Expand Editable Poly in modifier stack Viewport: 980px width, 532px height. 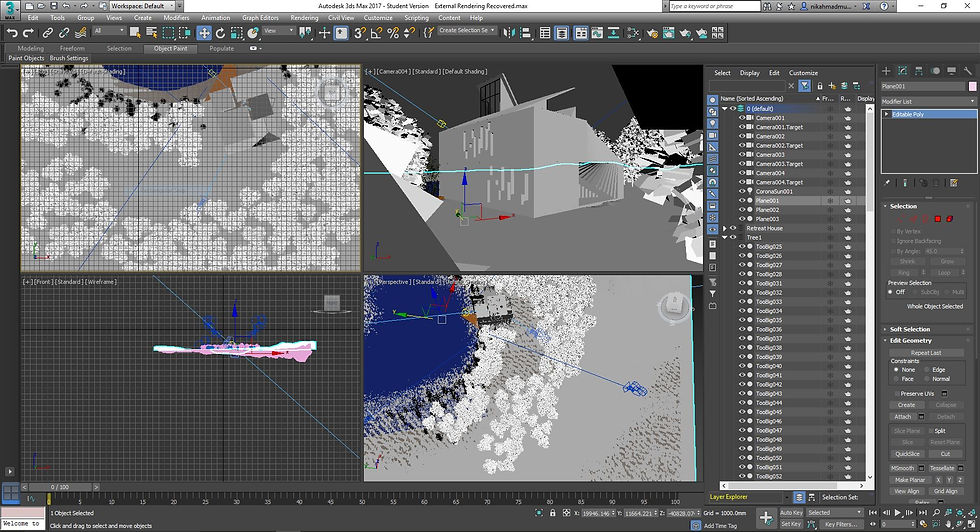coord(886,114)
